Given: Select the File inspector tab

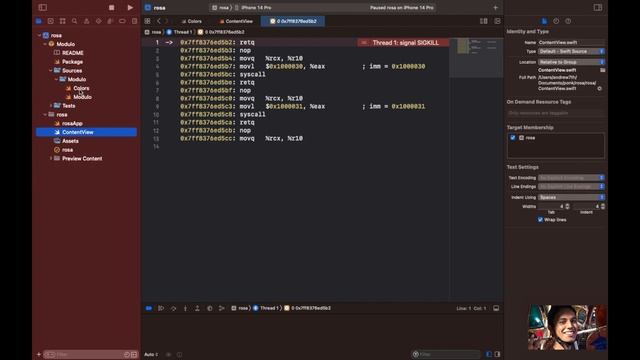Looking at the screenshot, I should coord(544,21).
